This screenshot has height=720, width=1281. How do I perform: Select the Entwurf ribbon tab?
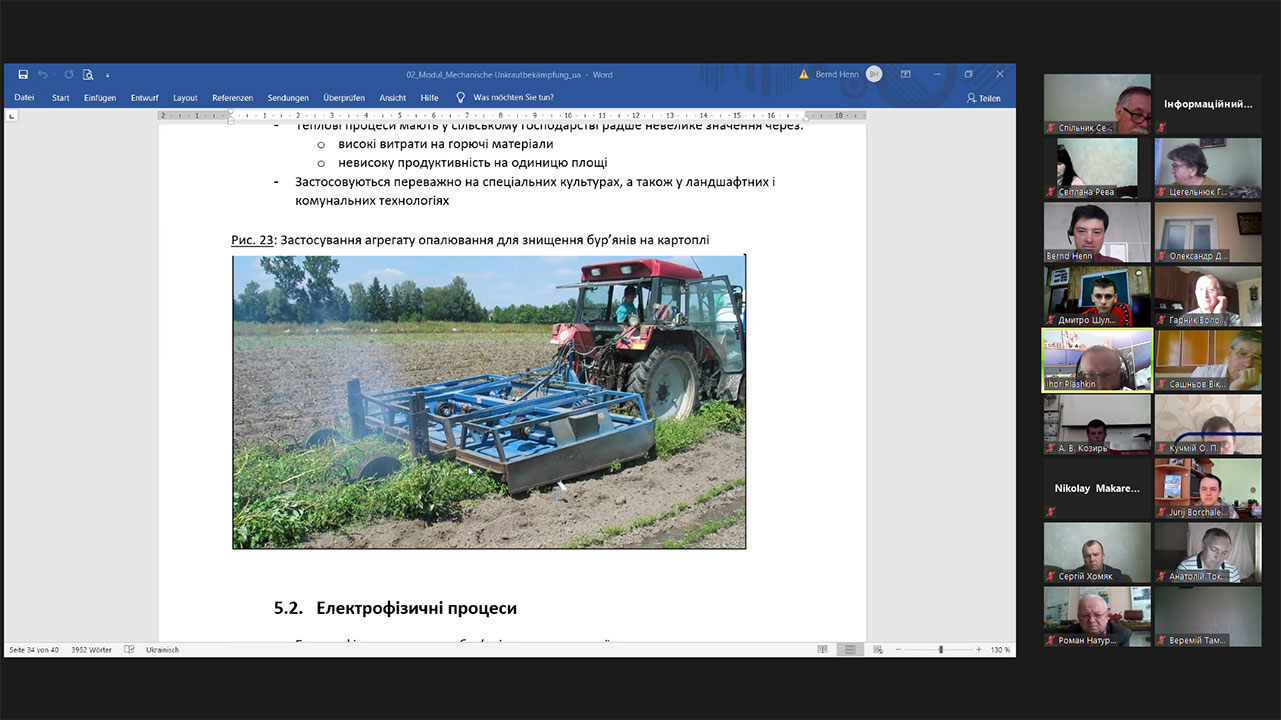click(145, 98)
